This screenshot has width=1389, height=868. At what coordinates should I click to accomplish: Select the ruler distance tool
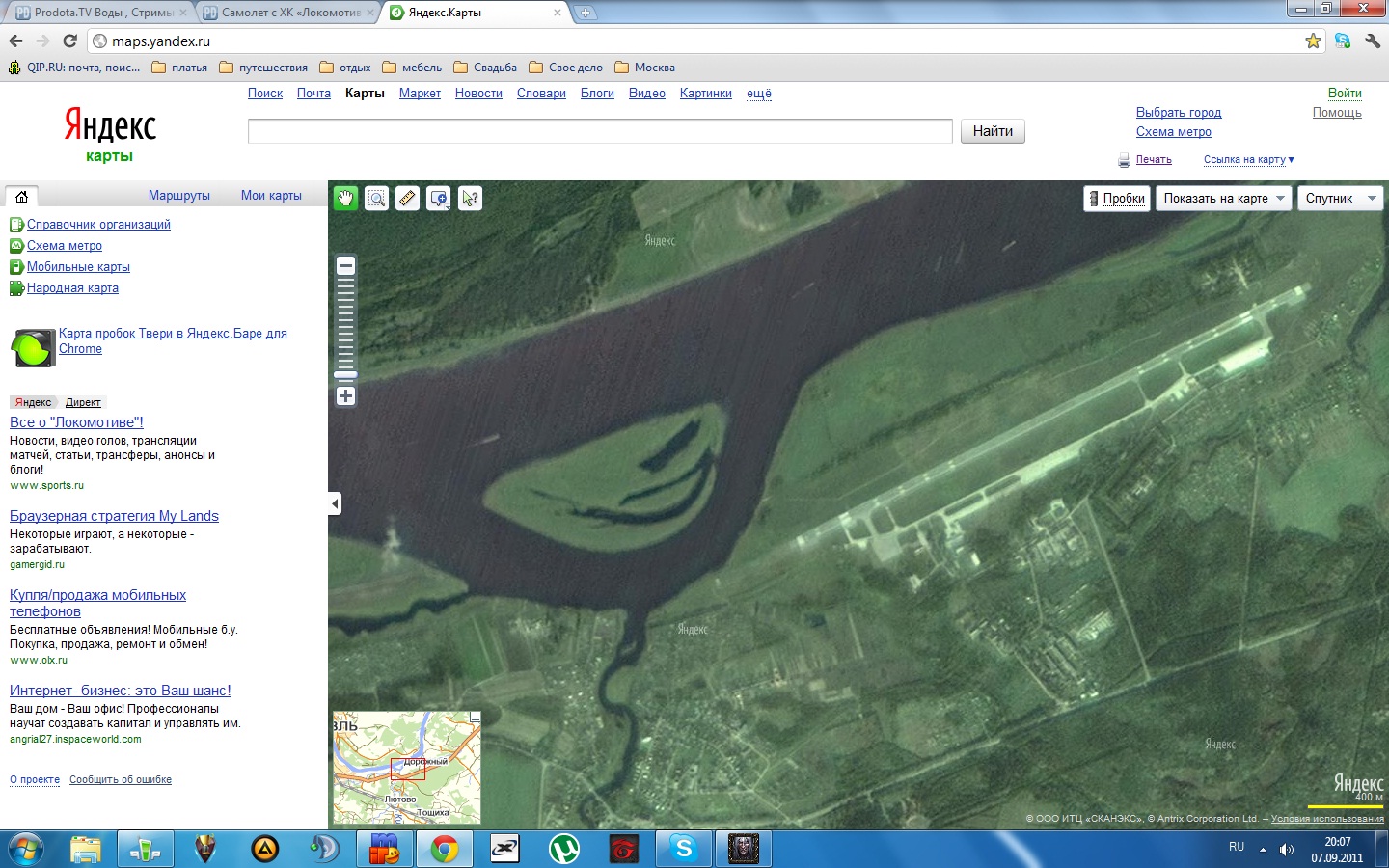[407, 199]
